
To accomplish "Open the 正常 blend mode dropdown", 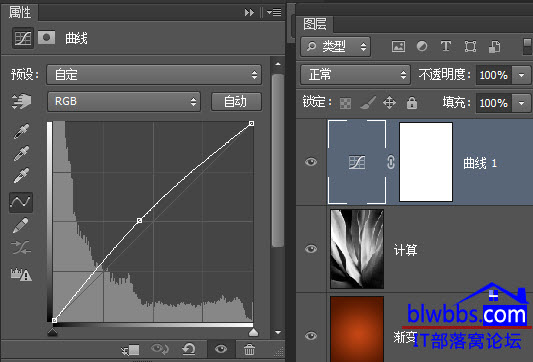I will point(355,74).
